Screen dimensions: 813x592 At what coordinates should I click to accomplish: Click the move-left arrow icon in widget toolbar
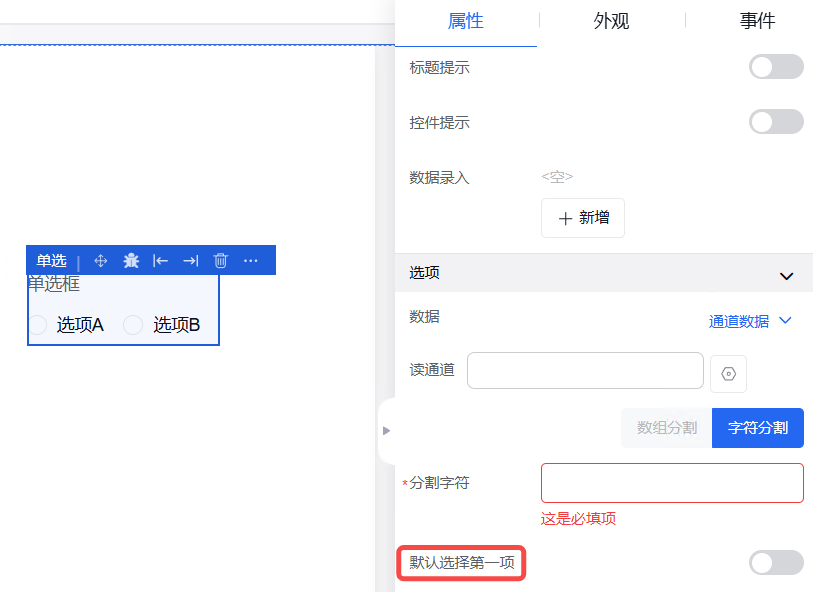160,261
